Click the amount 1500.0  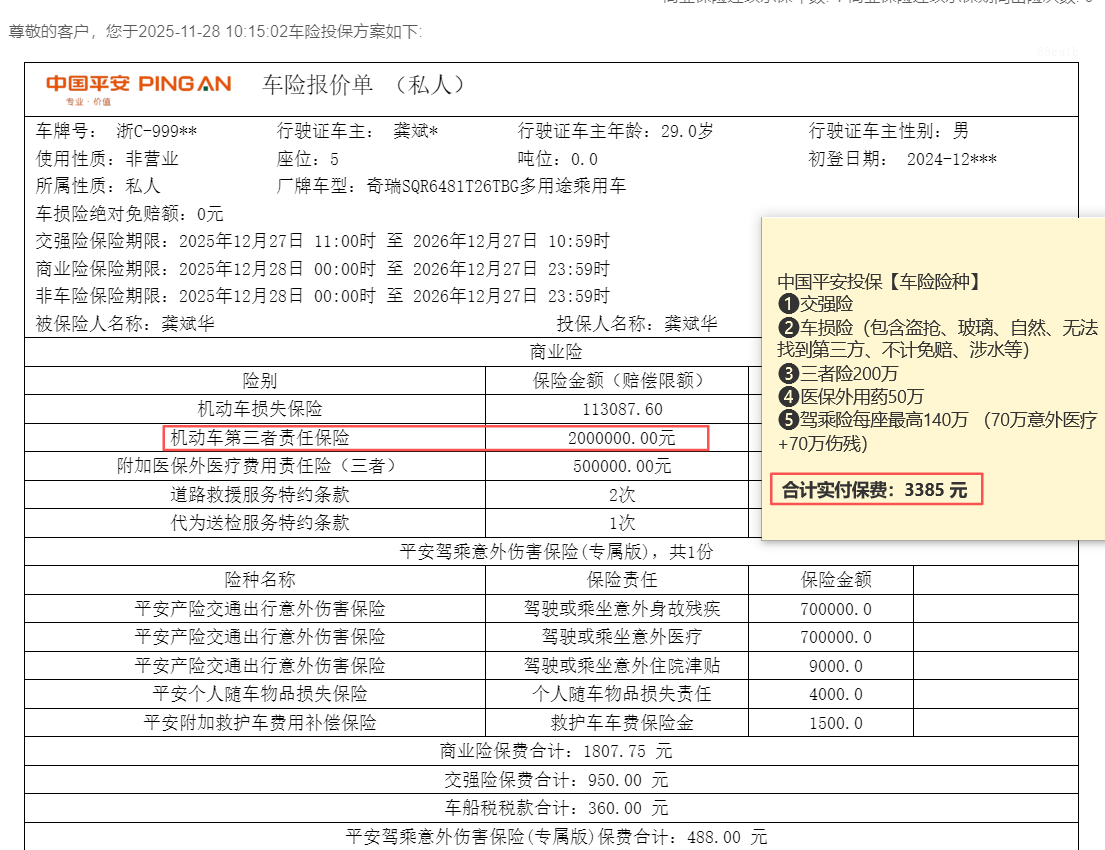[x=836, y=723]
